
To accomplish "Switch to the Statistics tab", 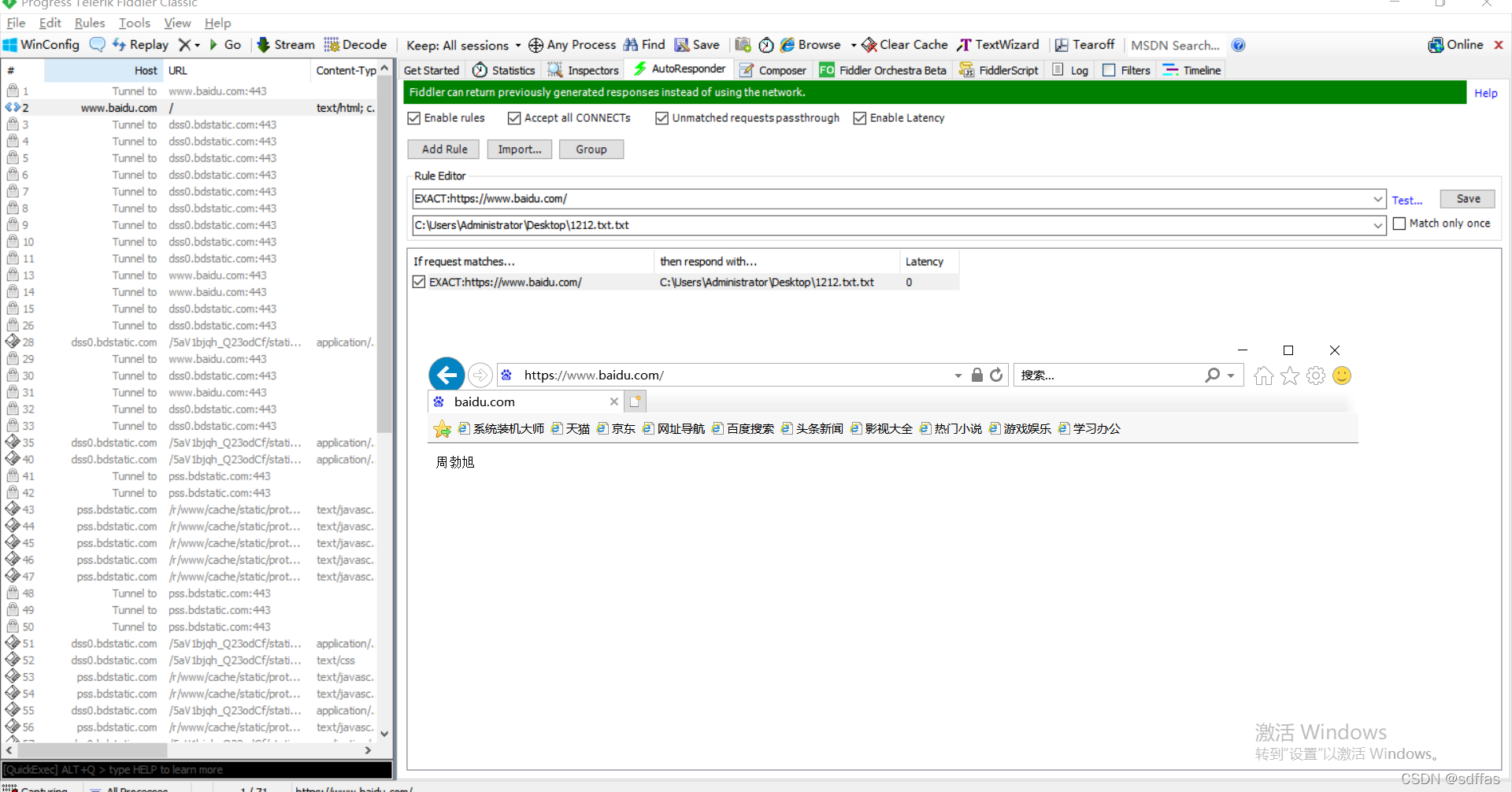I will (x=504, y=70).
